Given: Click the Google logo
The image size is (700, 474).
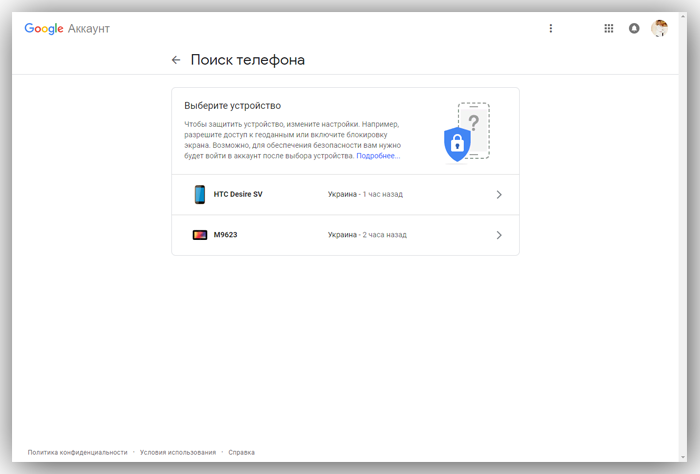Looking at the screenshot, I should [44, 29].
